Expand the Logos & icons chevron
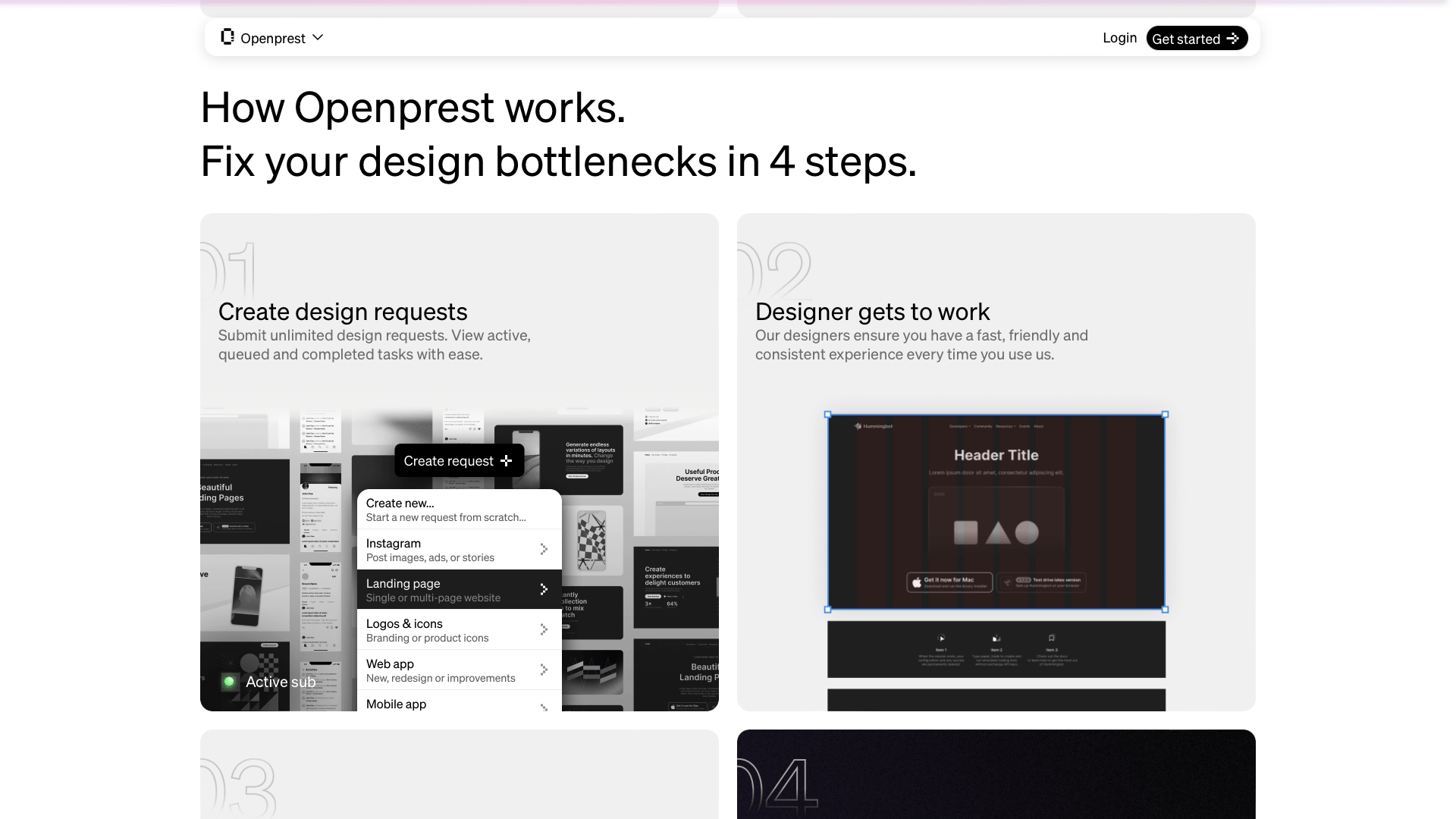This screenshot has width=1456, height=819. [544, 629]
